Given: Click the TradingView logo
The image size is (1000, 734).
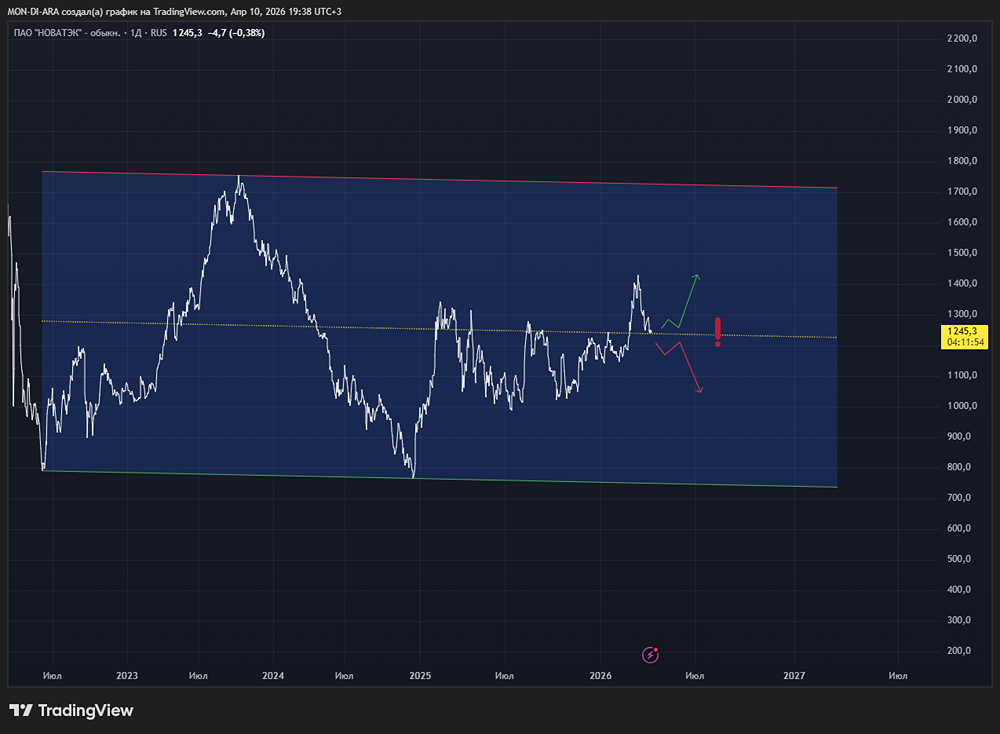Looking at the screenshot, I should pos(71,710).
